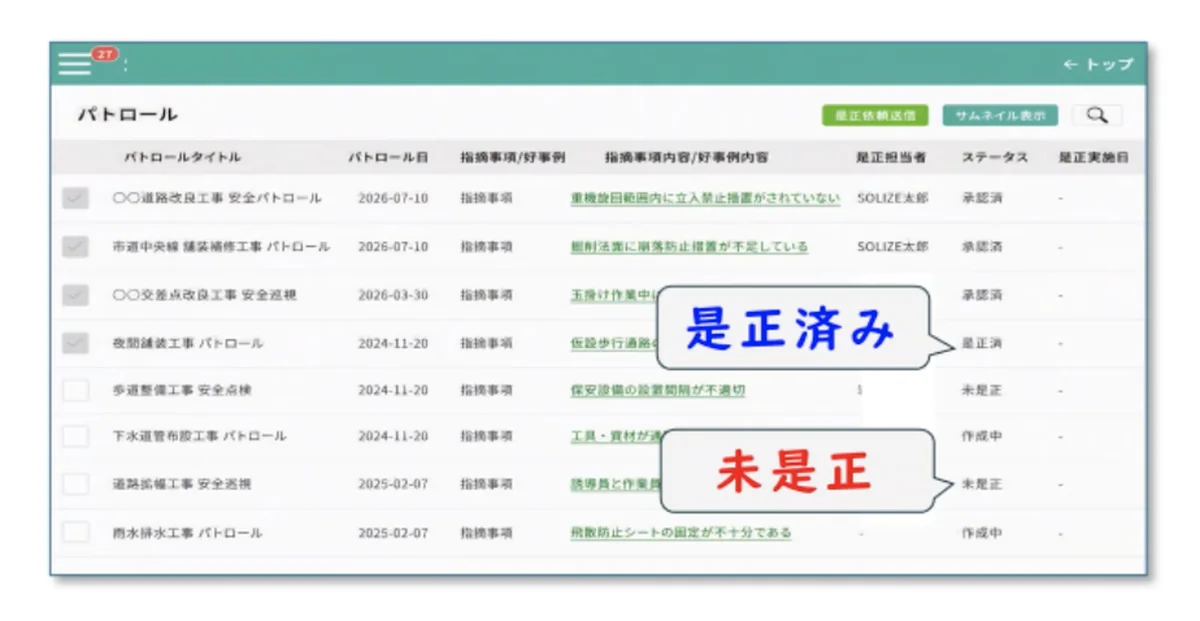Viewport: 1200px width, 621px height.
Task: Tick the 道路拡幅工事 安全巡視 checkbox
Action: 75,484
